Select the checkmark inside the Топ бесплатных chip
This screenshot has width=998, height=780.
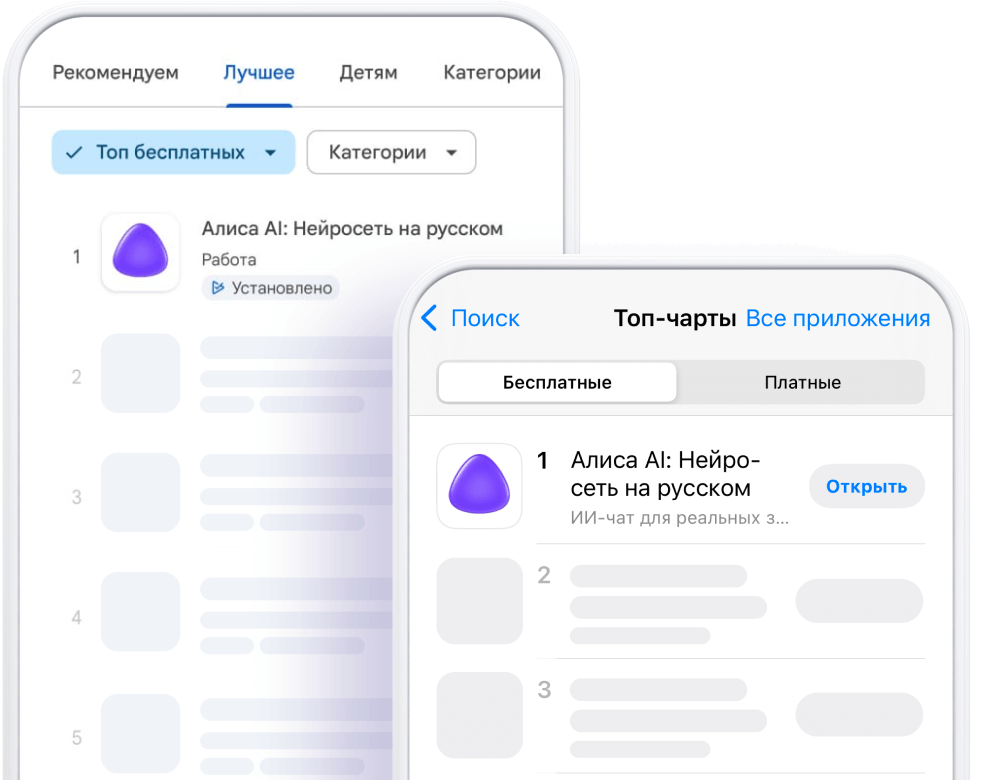pos(73,152)
